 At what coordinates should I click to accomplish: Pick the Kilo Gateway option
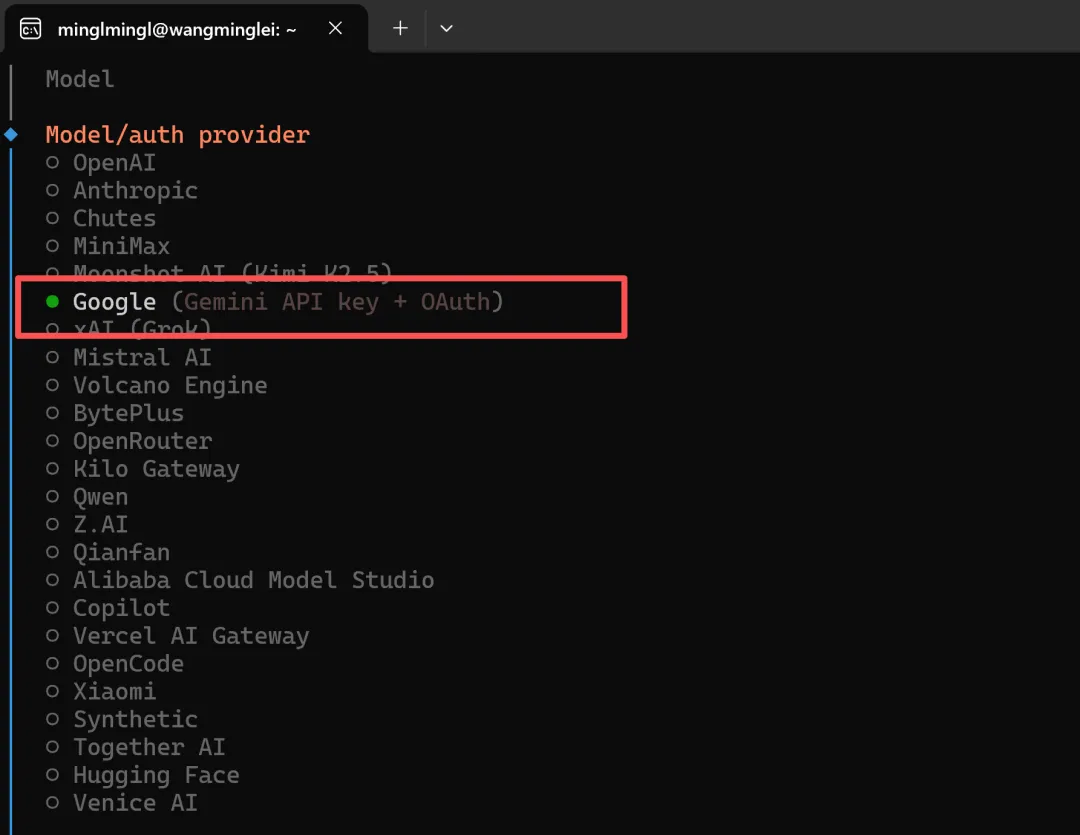pos(53,469)
